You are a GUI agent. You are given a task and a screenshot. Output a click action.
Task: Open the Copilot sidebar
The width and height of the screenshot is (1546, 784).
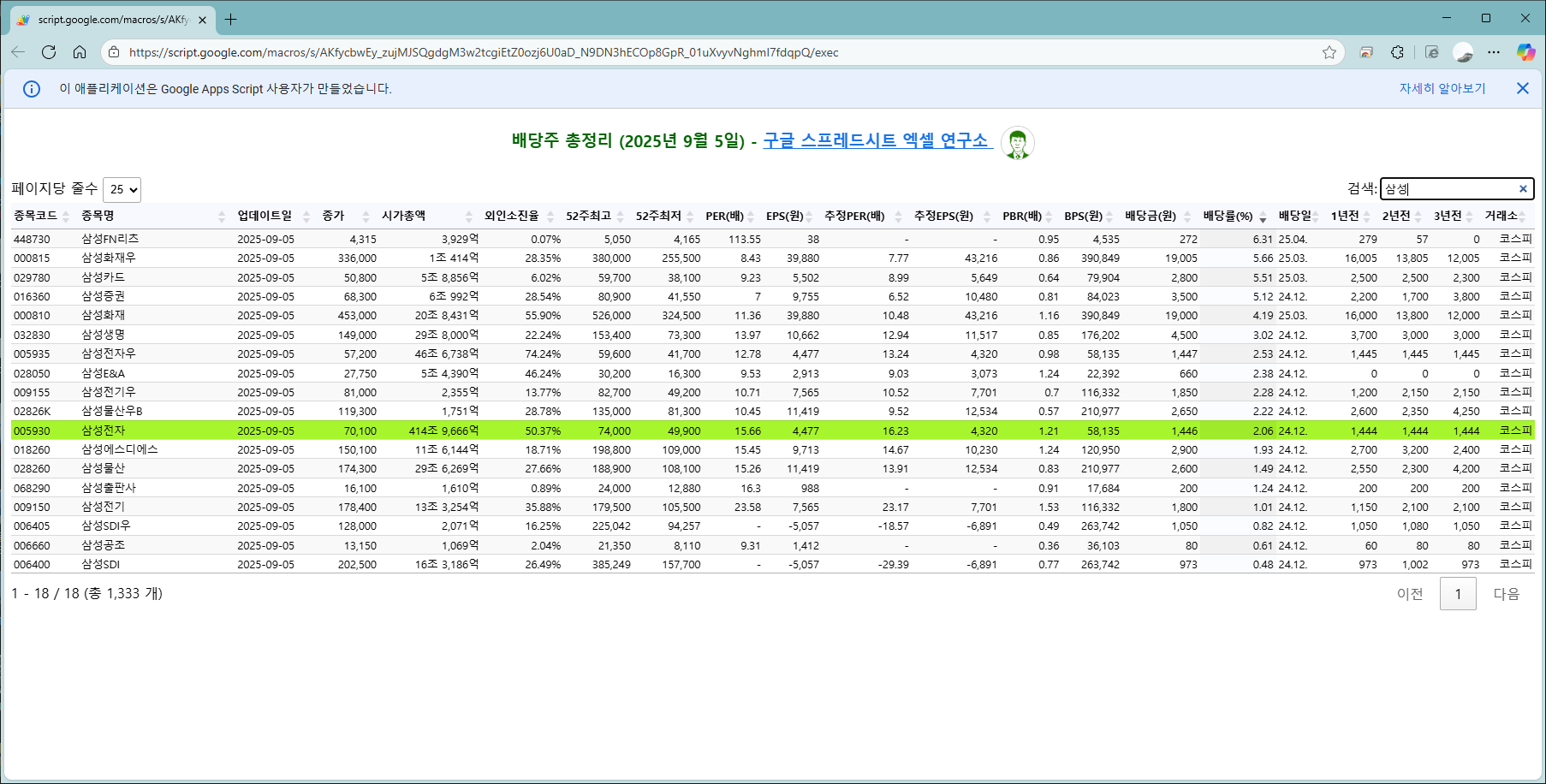pos(1525,52)
